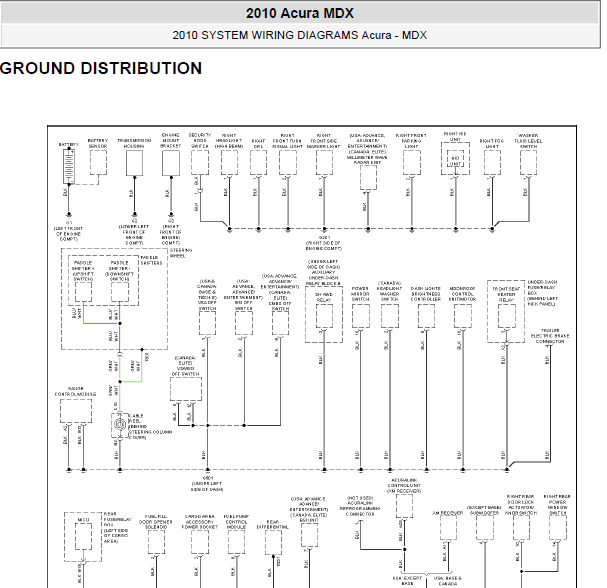Click '2010 SYSTEM WIRING DIAGRAMS Acura - MDX' subtitle
This screenshot has height=588, width=607.
(300, 35)
